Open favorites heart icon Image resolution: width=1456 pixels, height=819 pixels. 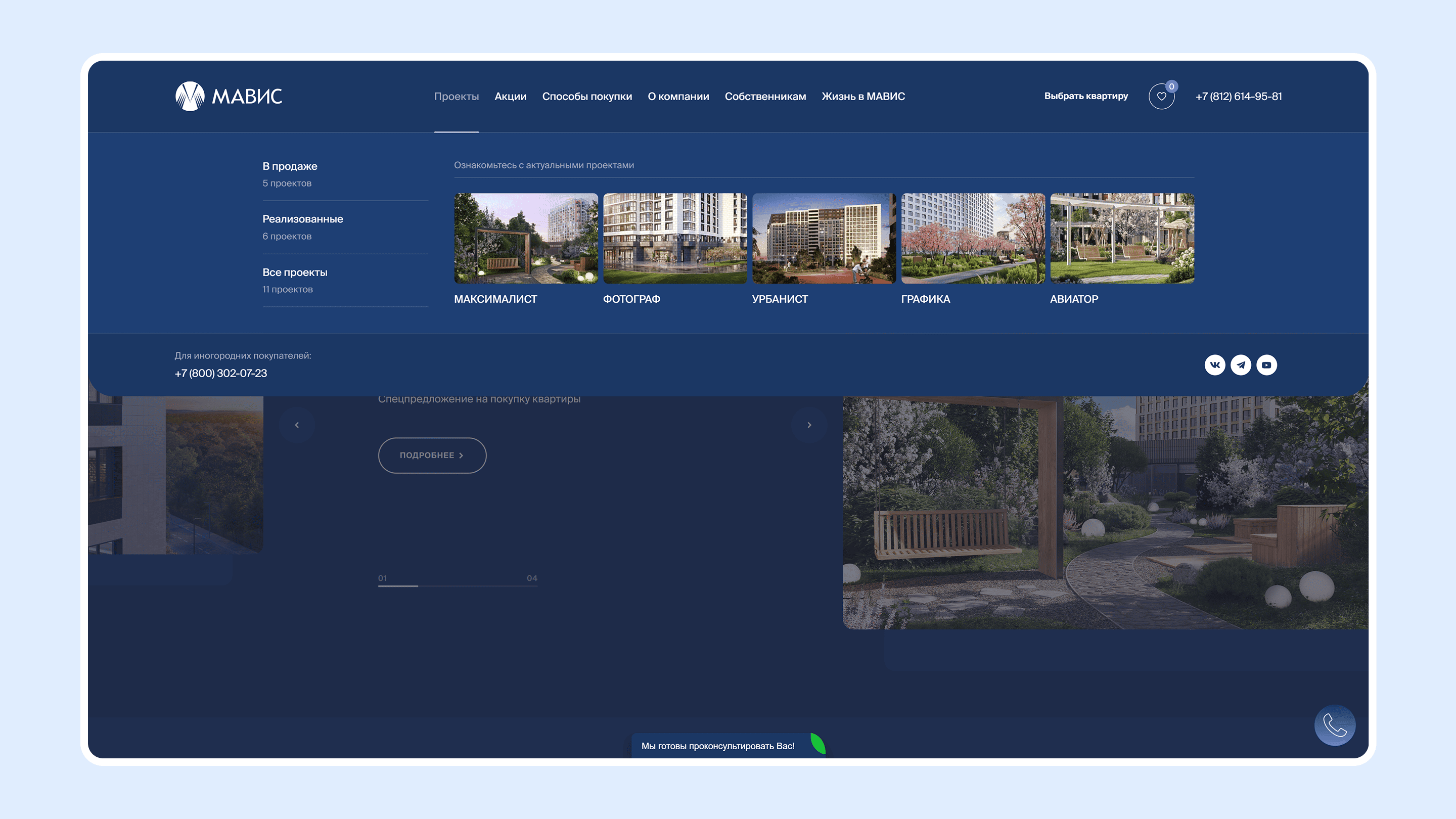click(x=1162, y=96)
